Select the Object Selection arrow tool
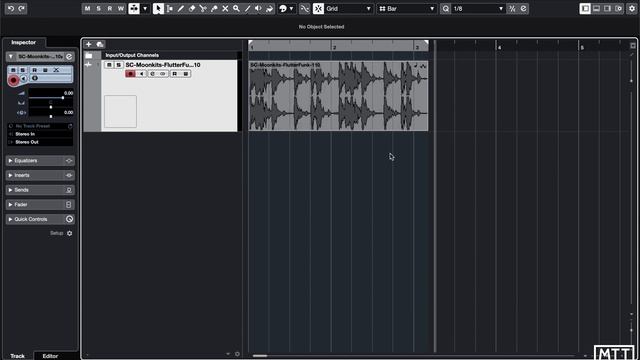640x360 pixels. click(158, 9)
